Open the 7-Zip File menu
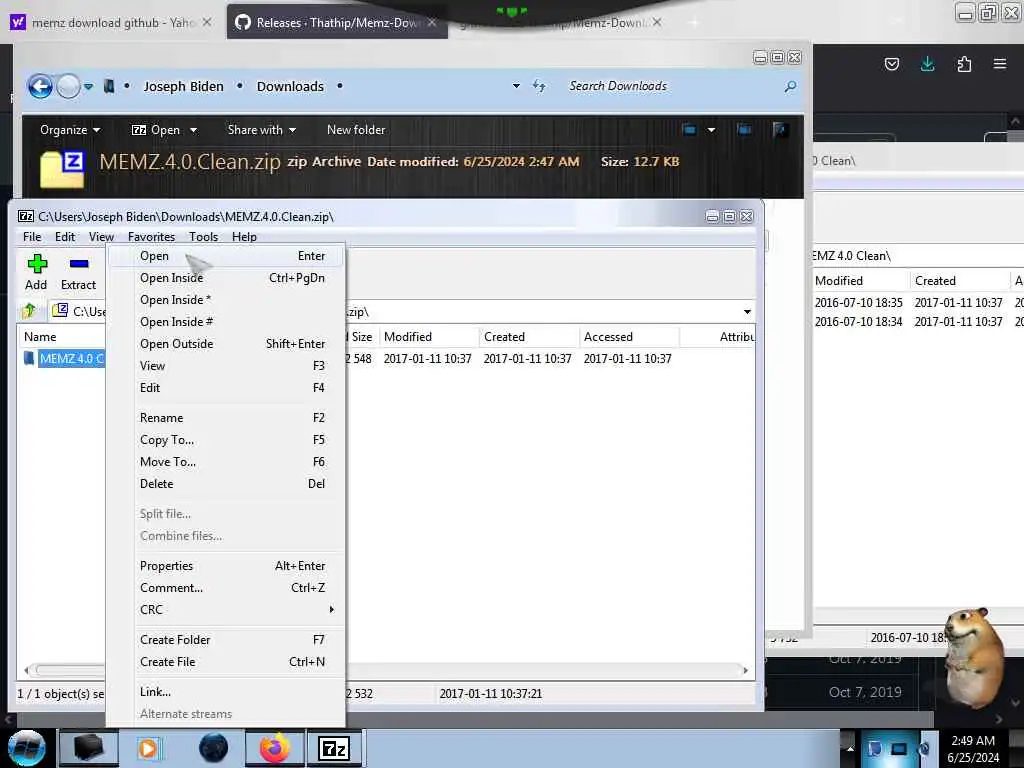1024x768 pixels. point(32,236)
